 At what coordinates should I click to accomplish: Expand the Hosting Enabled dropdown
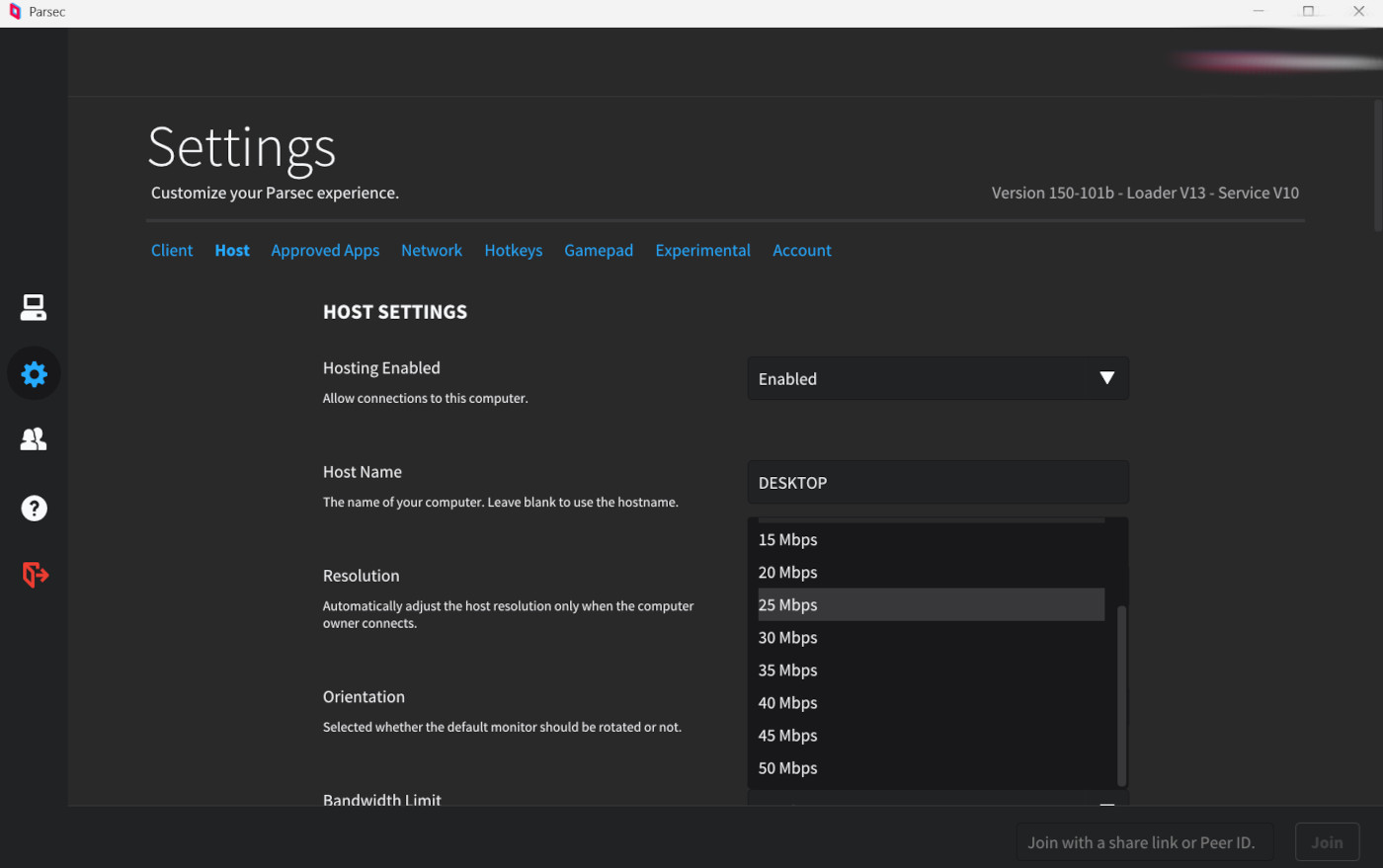point(936,379)
